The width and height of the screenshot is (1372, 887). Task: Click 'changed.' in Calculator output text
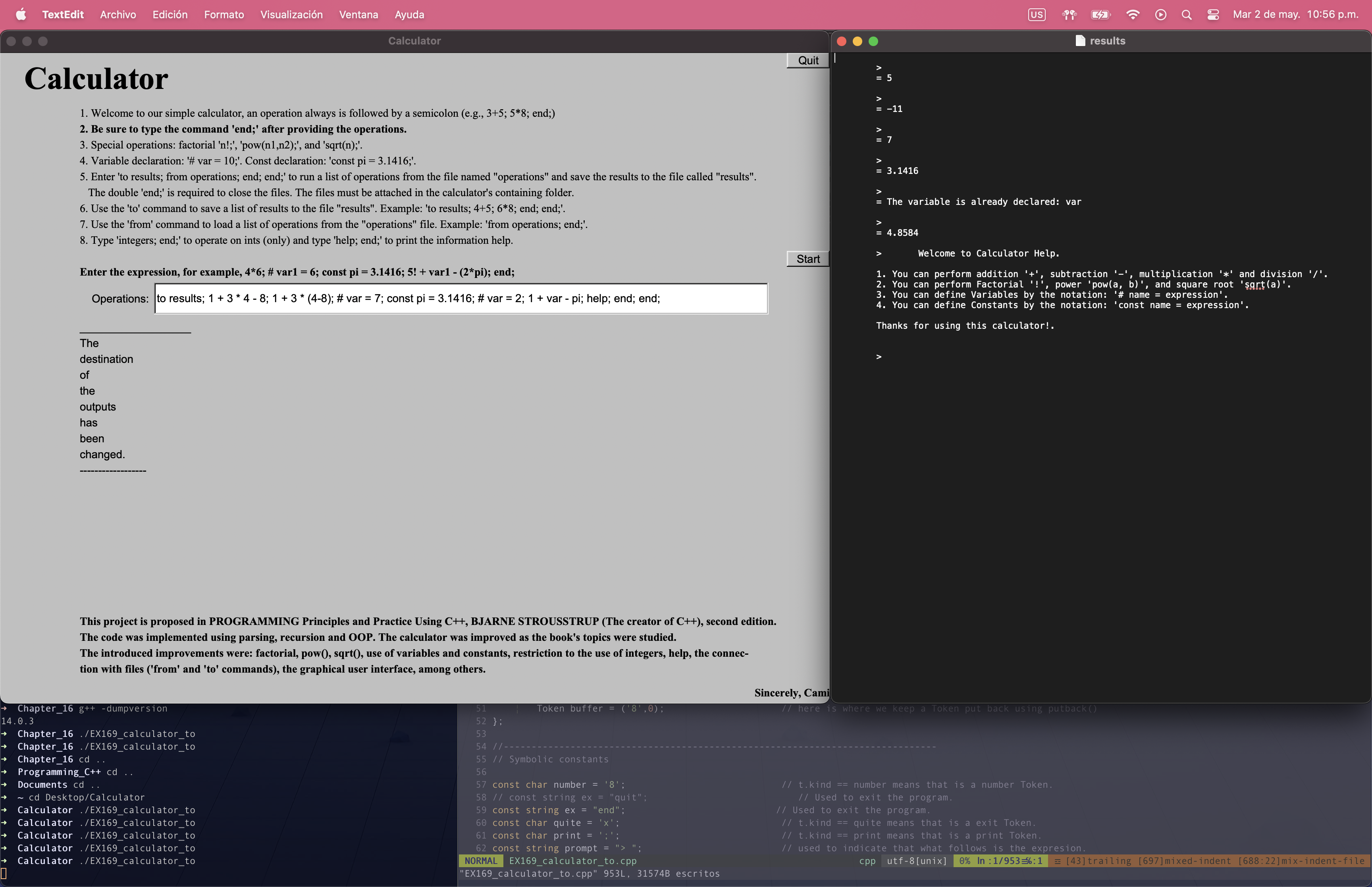click(102, 455)
